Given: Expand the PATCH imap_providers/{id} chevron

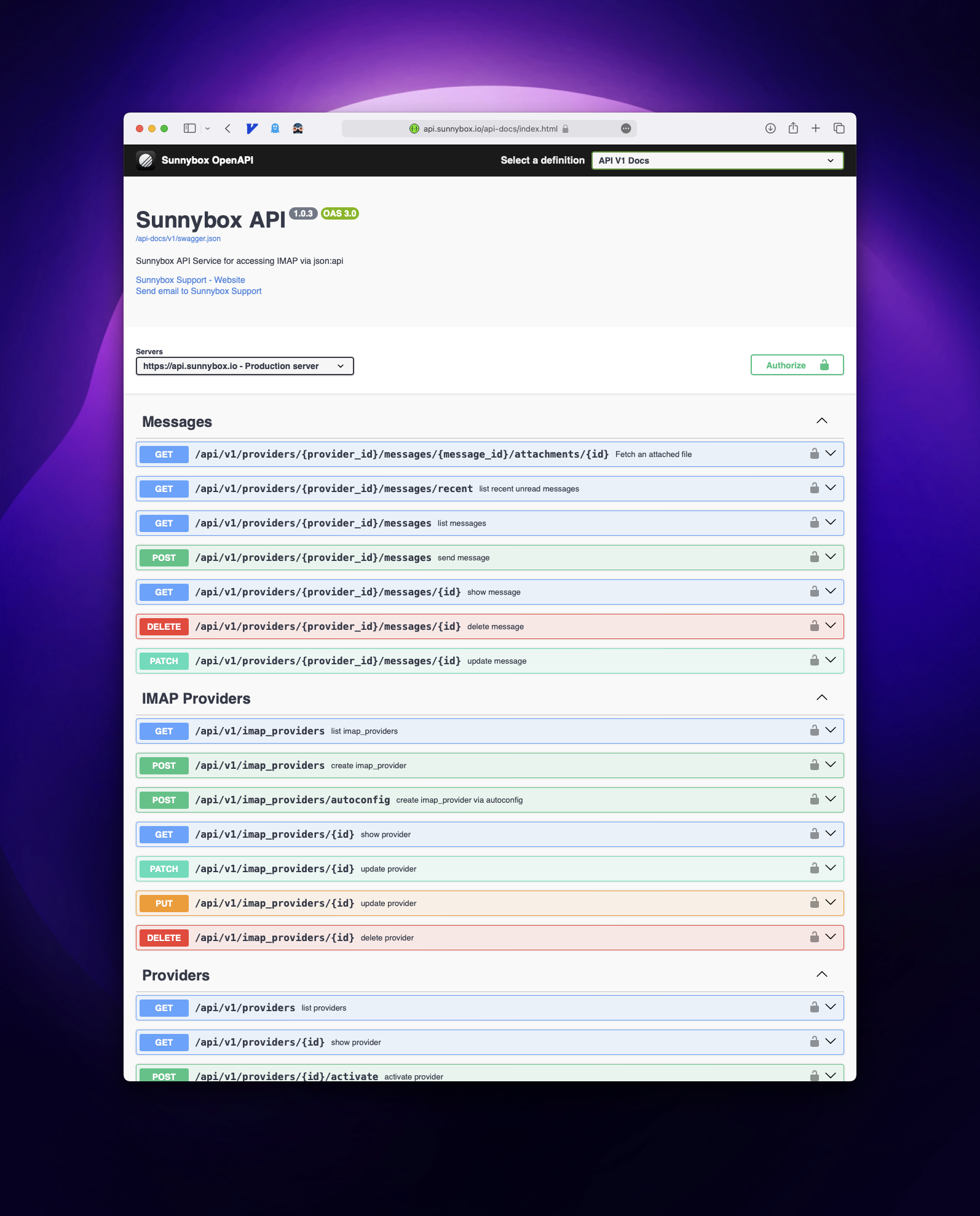Looking at the screenshot, I should tap(831, 868).
